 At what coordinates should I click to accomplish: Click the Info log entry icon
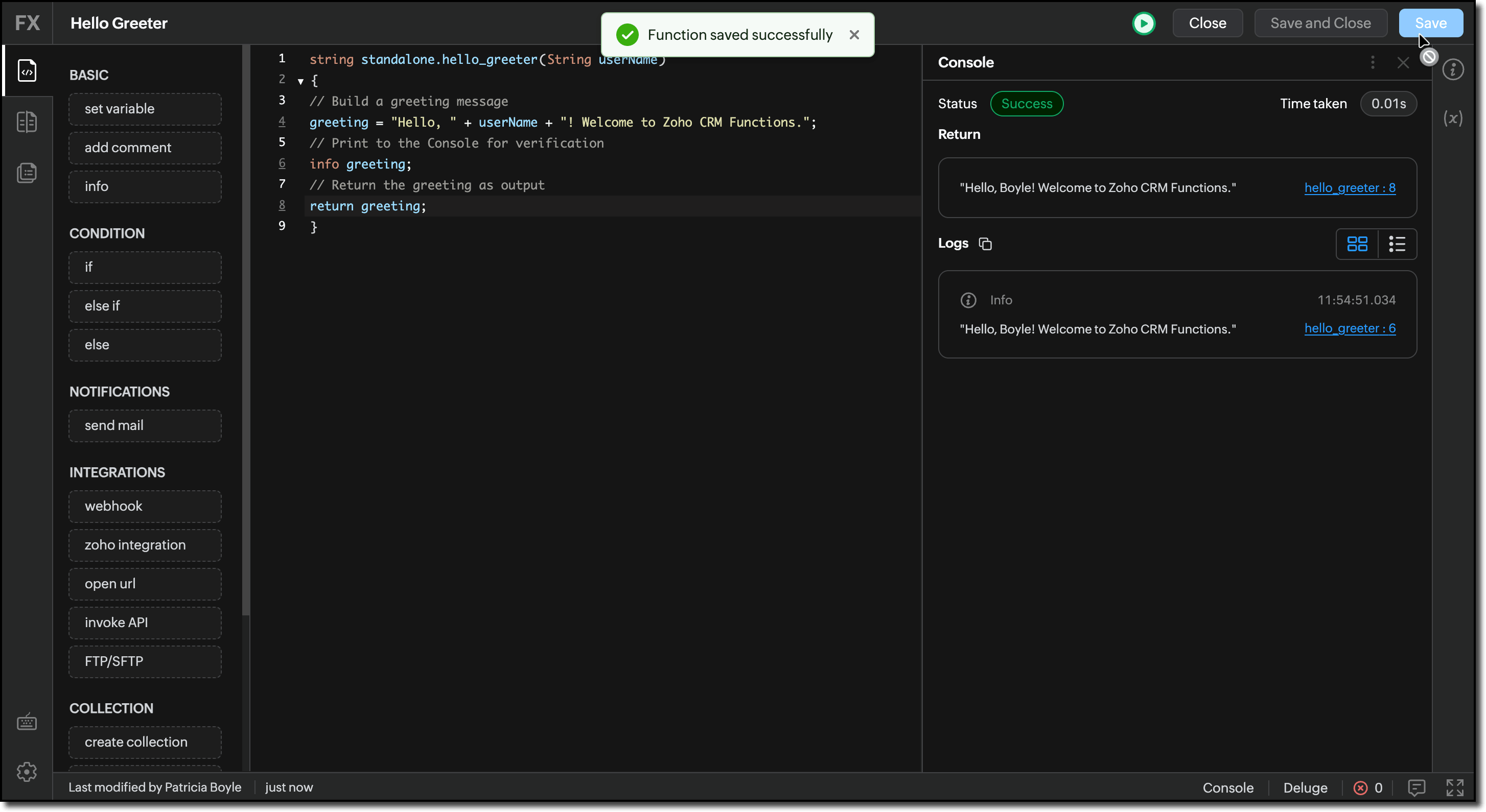pos(968,300)
